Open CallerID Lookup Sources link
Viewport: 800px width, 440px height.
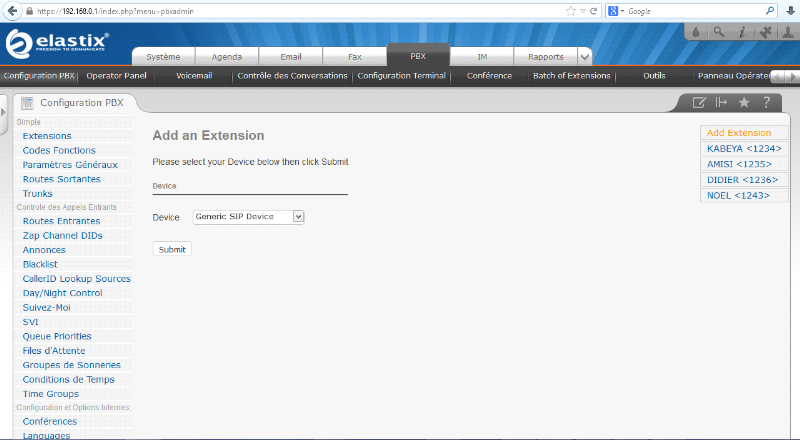coord(77,279)
